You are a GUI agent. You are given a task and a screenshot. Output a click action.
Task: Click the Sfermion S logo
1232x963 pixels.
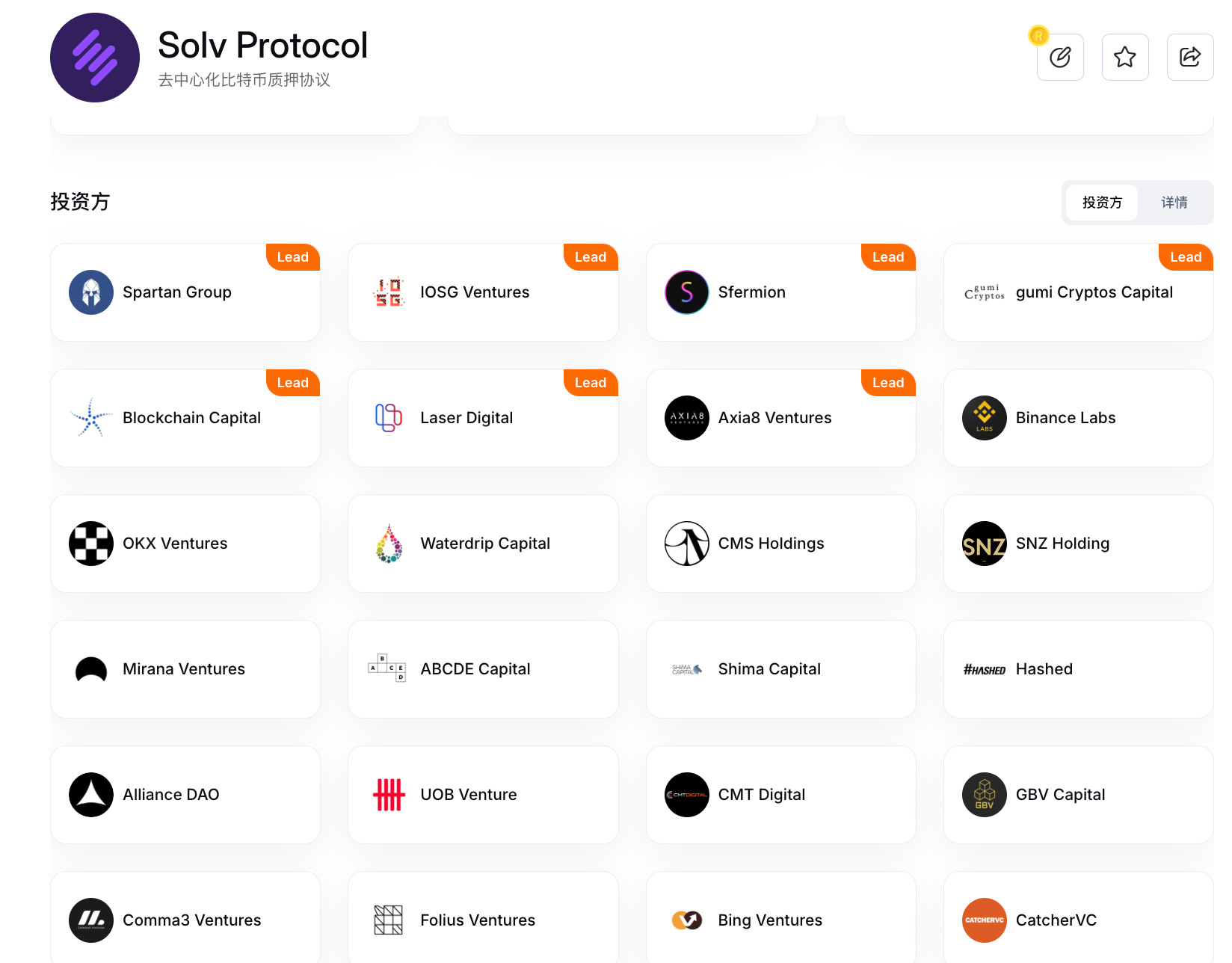pyautogui.click(x=687, y=292)
